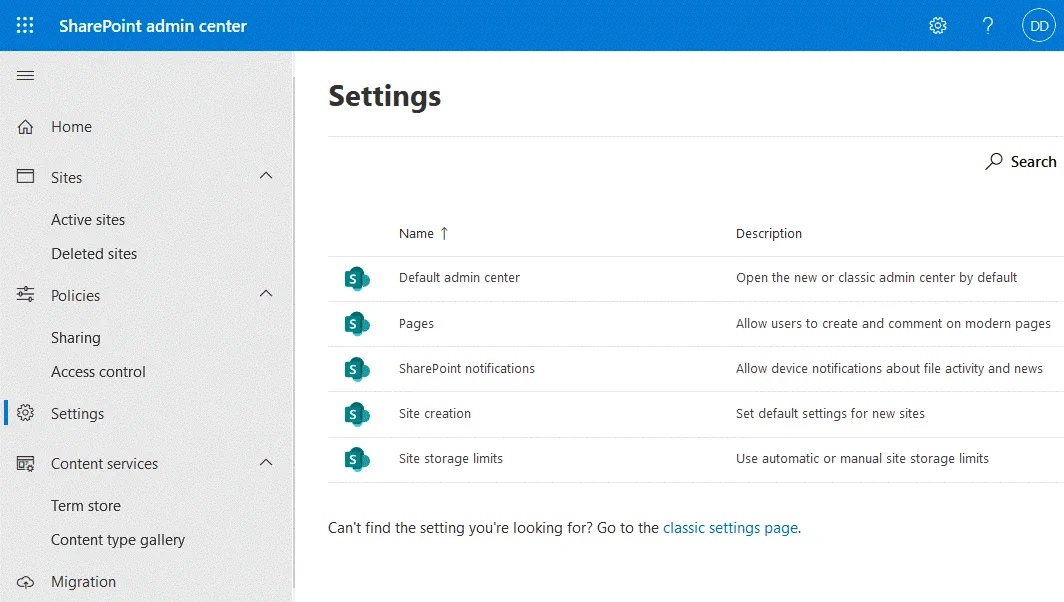Click the SharePoint icon next to Site creation

point(357,414)
